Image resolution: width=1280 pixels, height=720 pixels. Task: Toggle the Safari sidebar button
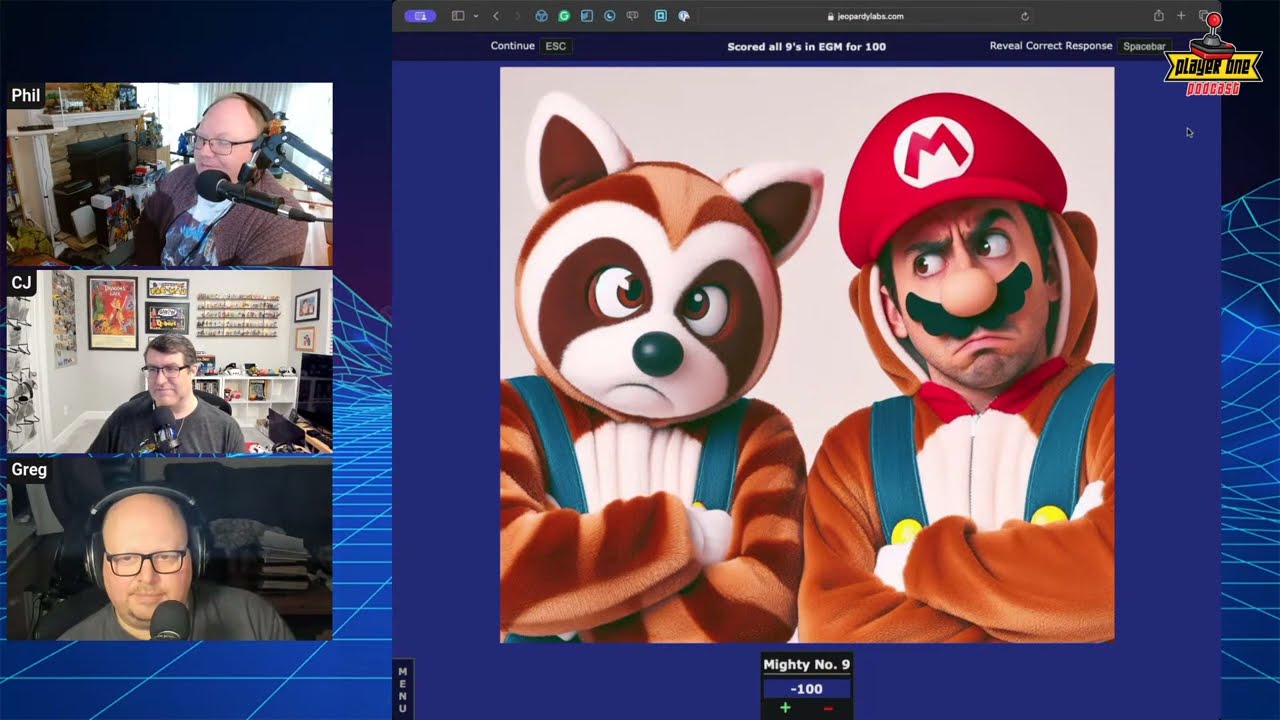coord(458,16)
